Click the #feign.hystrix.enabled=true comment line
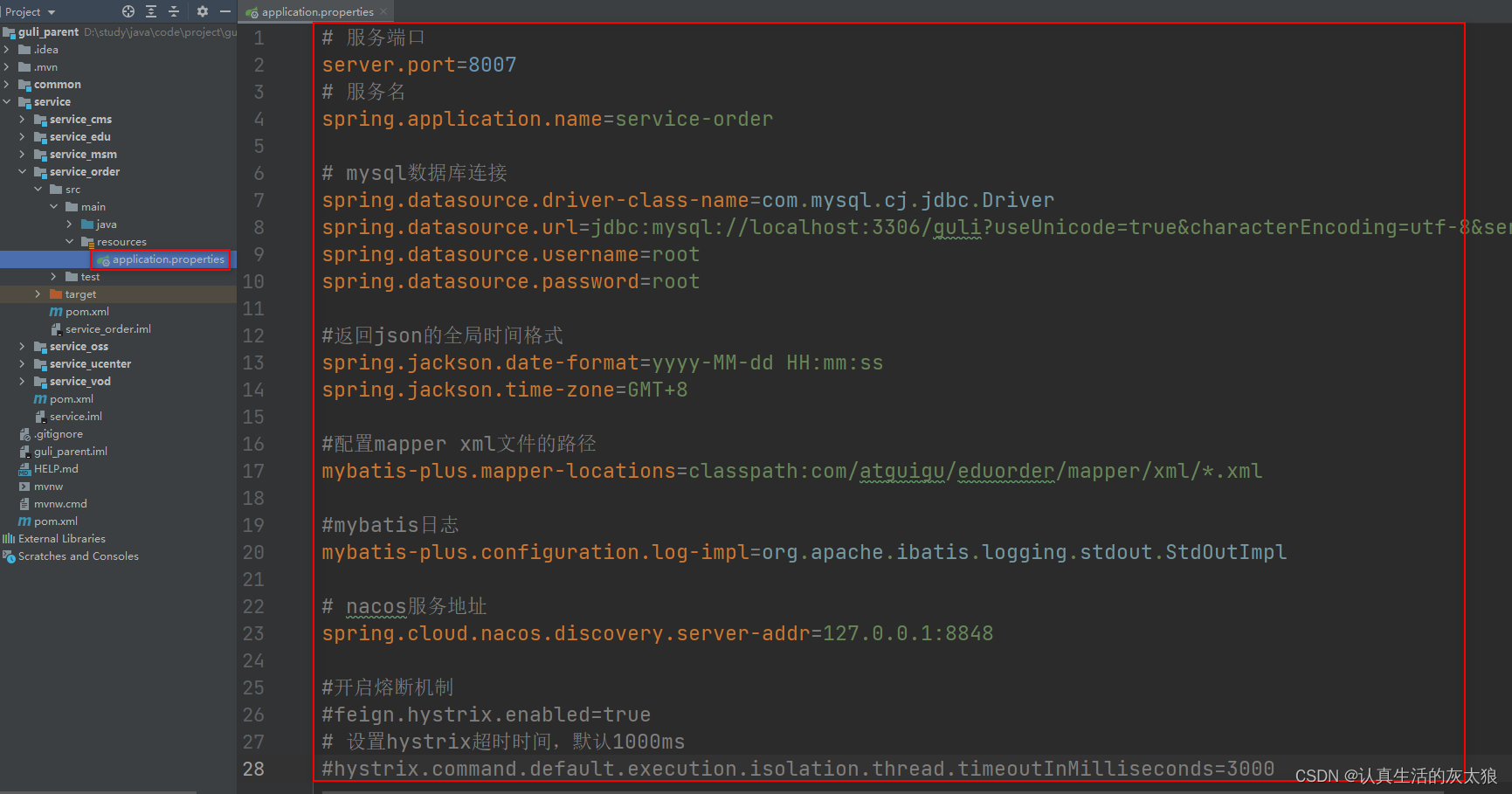 pos(486,715)
